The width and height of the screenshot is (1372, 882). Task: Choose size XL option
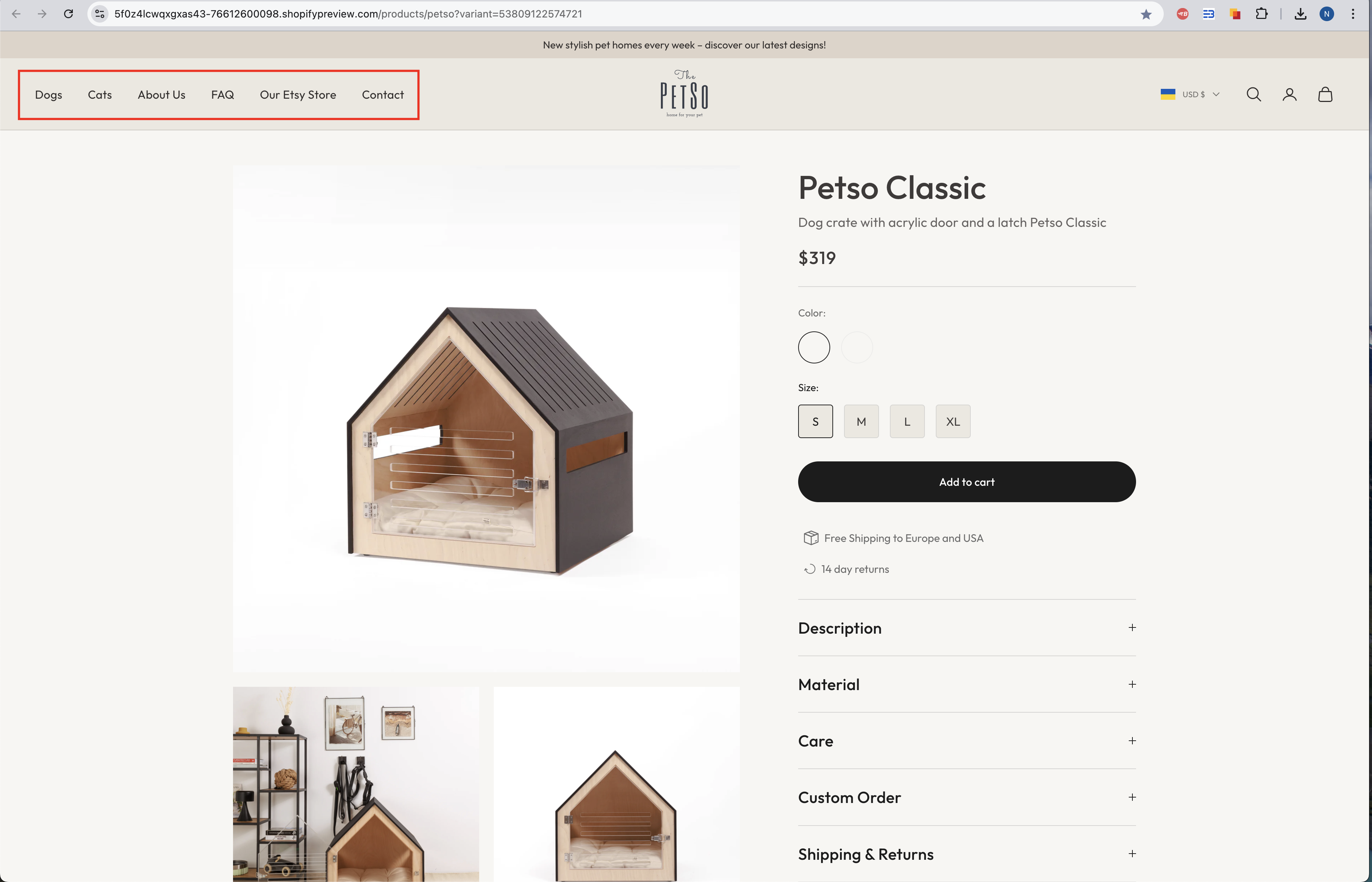tap(953, 422)
